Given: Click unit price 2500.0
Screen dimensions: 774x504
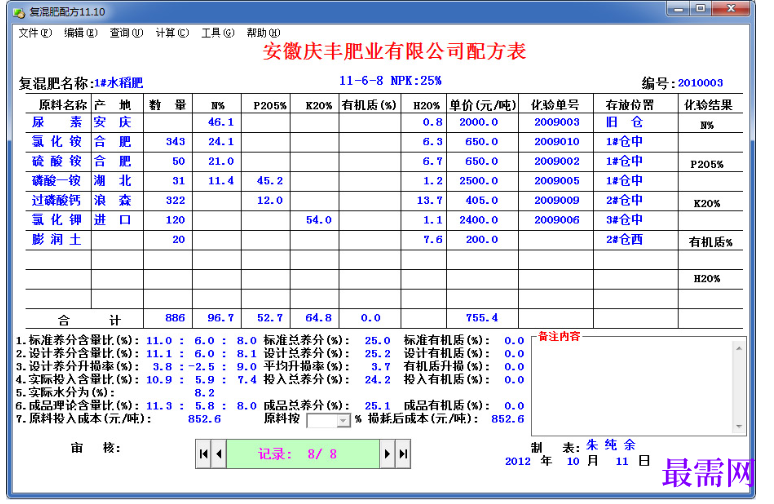Looking at the screenshot, I should pyautogui.click(x=478, y=181).
